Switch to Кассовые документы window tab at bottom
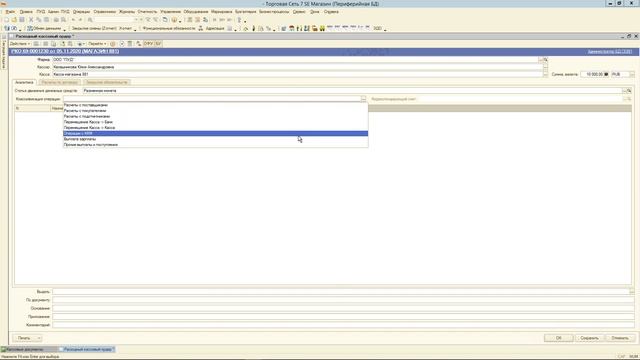Screen dimensions: 640x360 pos(28,349)
